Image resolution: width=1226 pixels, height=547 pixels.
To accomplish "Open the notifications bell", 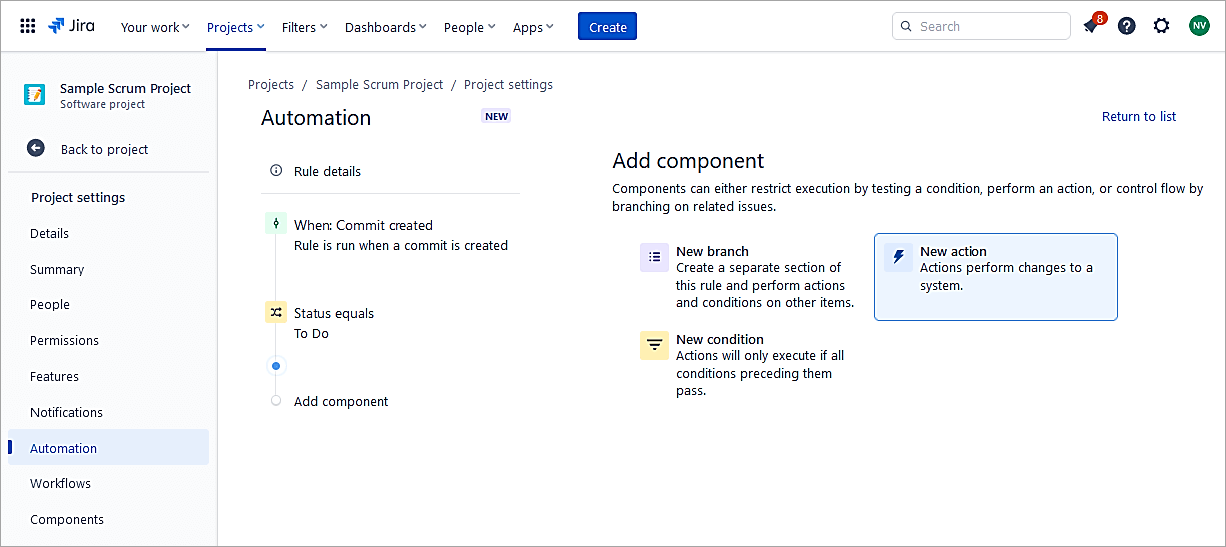I will pyautogui.click(x=1091, y=27).
